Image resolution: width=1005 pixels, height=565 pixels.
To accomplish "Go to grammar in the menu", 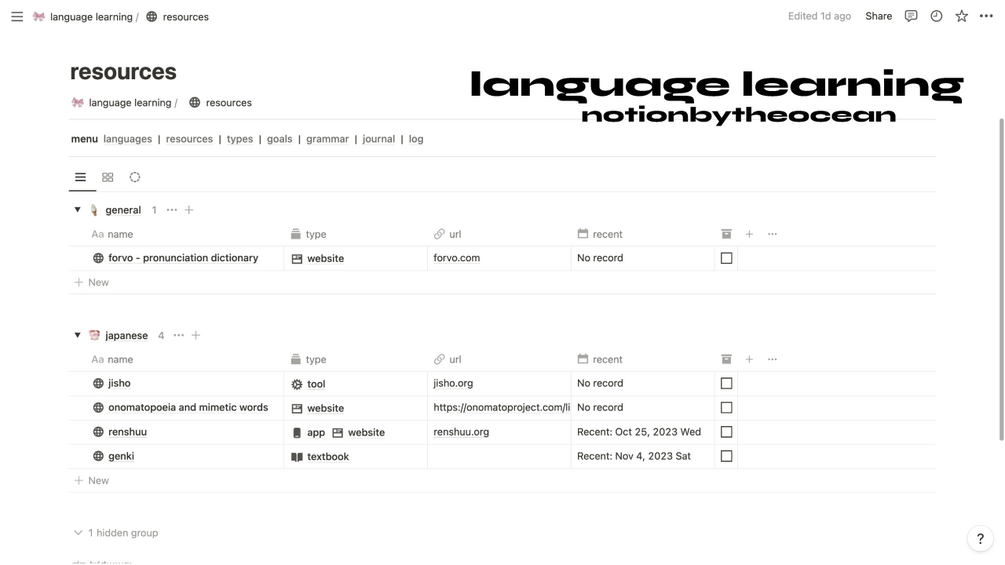I will 328,139.
